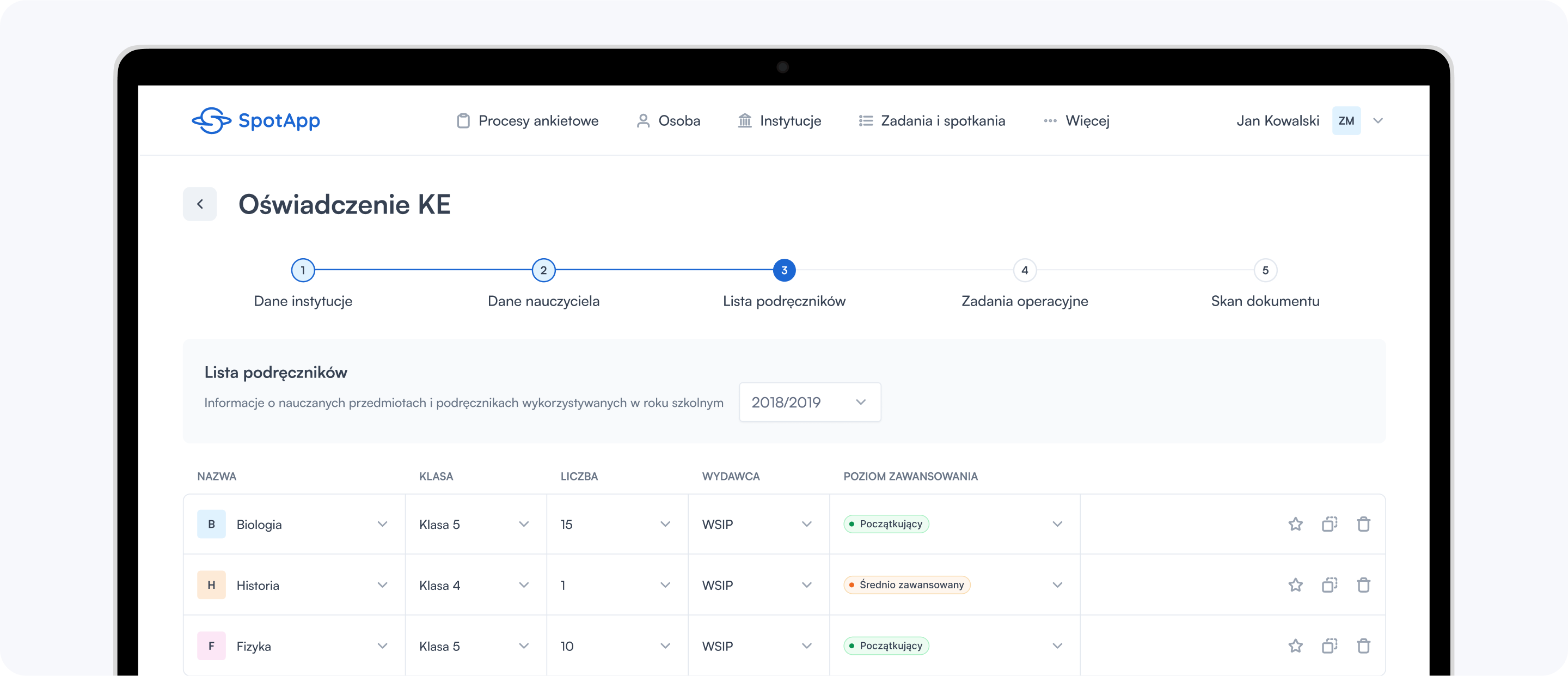Image resolution: width=1568 pixels, height=676 pixels.
Task: Open Klasa 5 dropdown in Fizyka row
Action: pyautogui.click(x=476, y=645)
